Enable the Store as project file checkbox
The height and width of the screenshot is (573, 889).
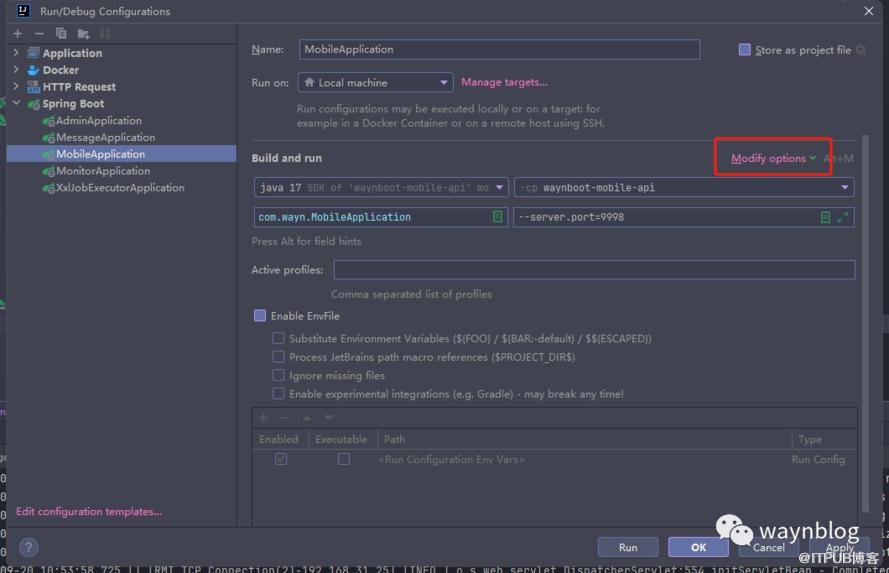point(744,50)
